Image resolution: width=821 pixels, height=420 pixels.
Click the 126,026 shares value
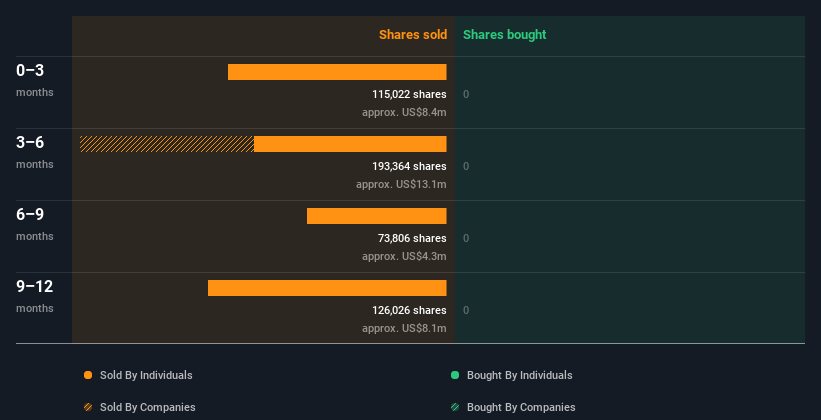coord(409,311)
